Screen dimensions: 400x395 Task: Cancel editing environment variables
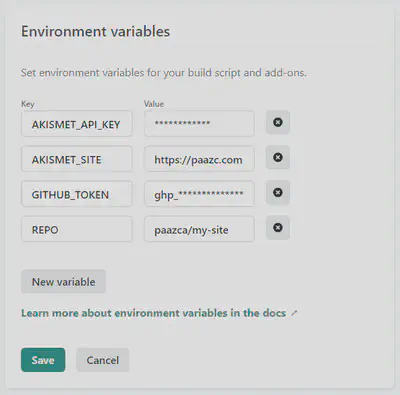tap(103, 360)
